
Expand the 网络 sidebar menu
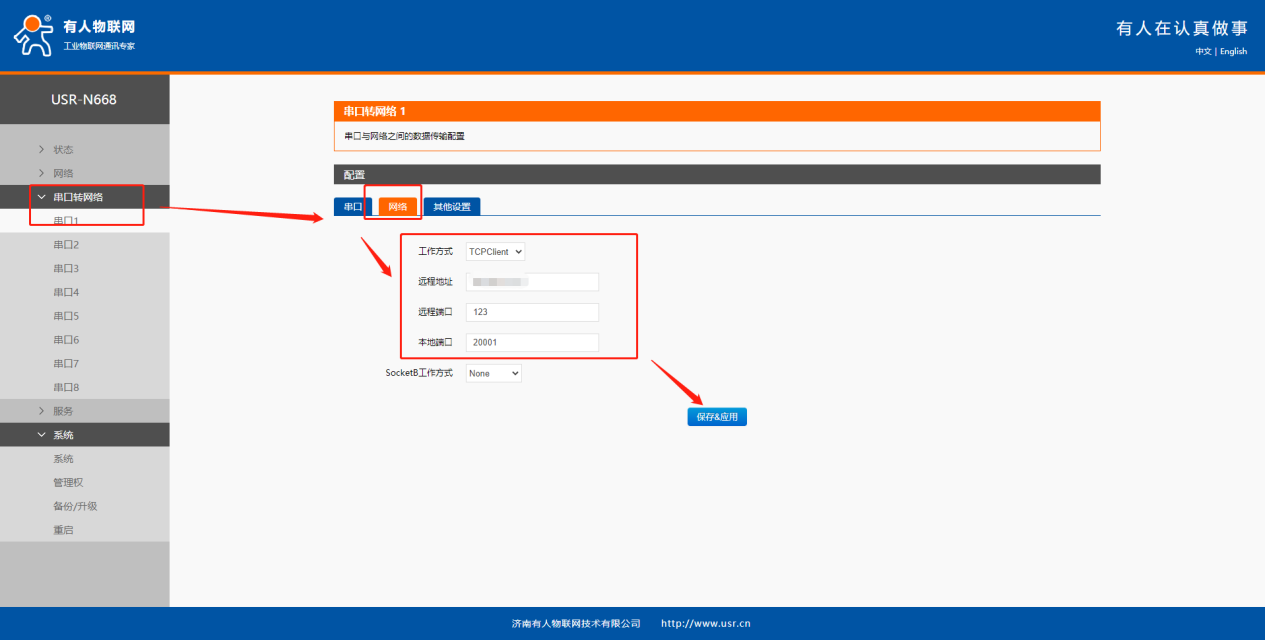tap(62, 174)
